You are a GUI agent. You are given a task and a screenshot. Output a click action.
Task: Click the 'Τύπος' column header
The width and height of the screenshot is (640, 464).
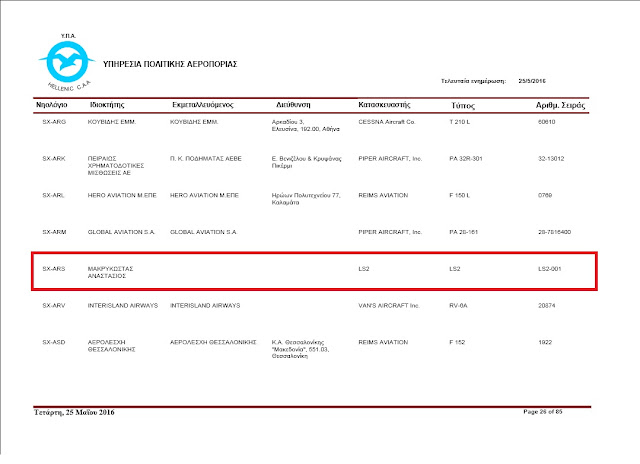click(463, 106)
